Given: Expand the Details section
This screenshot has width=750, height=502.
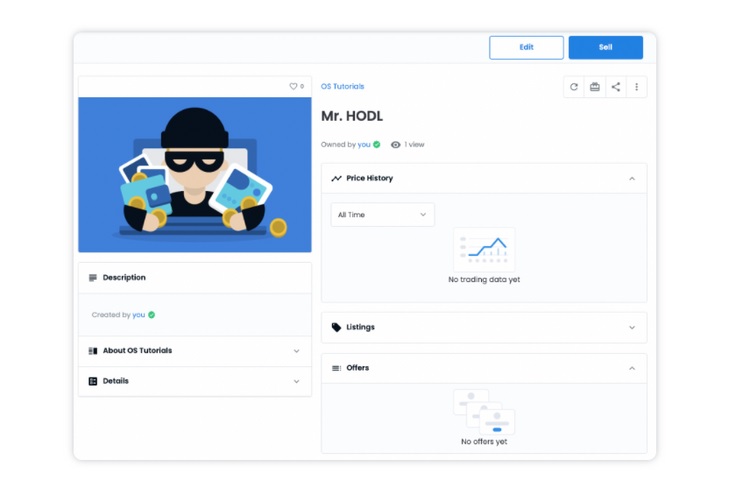Looking at the screenshot, I should click(x=296, y=381).
